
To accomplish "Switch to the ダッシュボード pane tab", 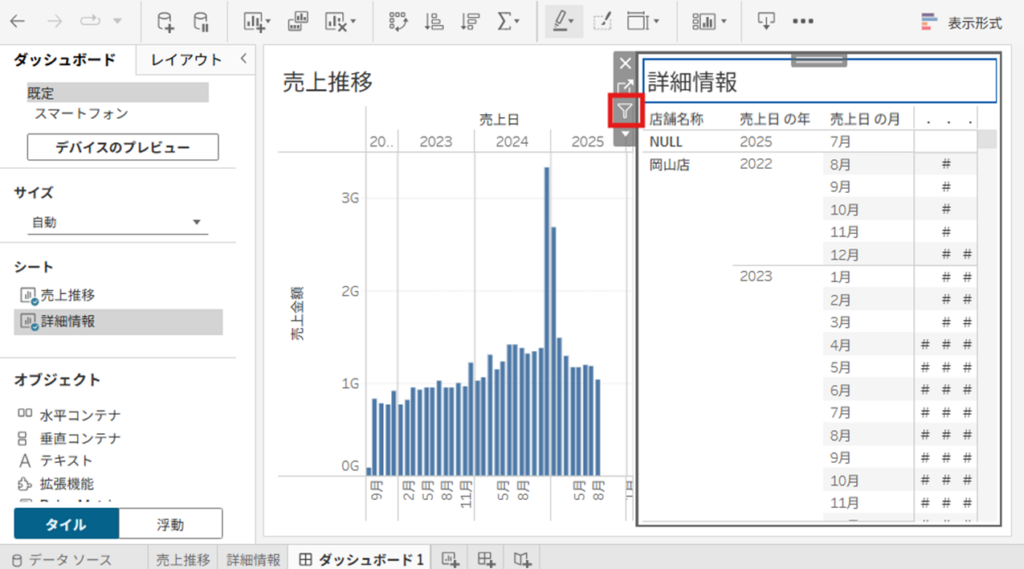I will pyautogui.click(x=65, y=60).
